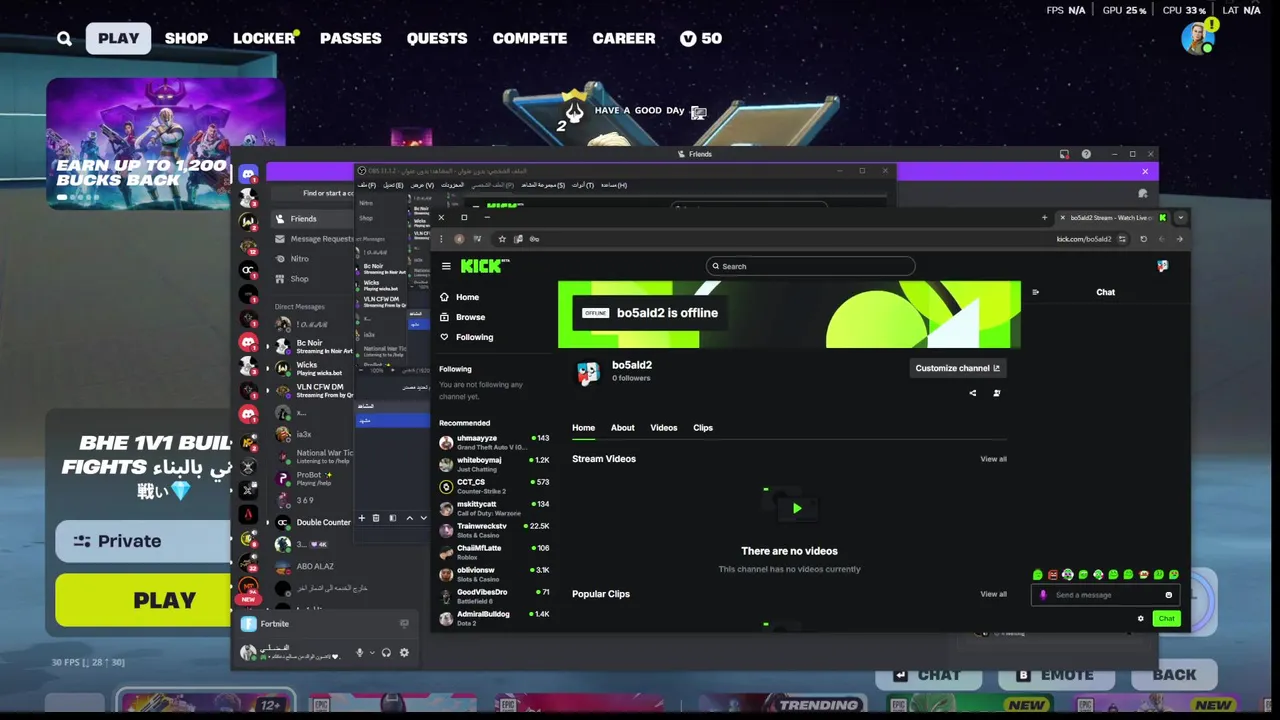
Task: Switch to Fortnite SHOP tab
Action: point(186,38)
